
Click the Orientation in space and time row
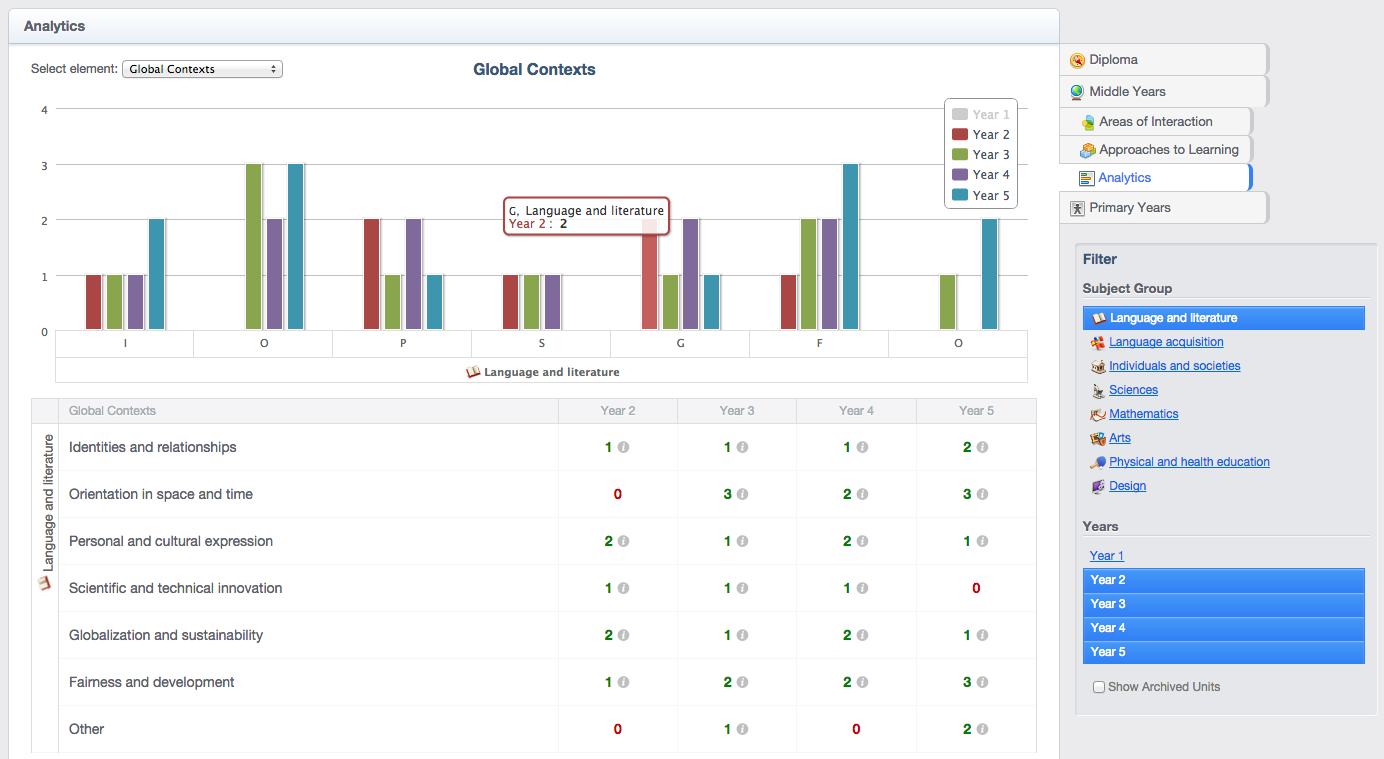pyautogui.click(x=547, y=494)
